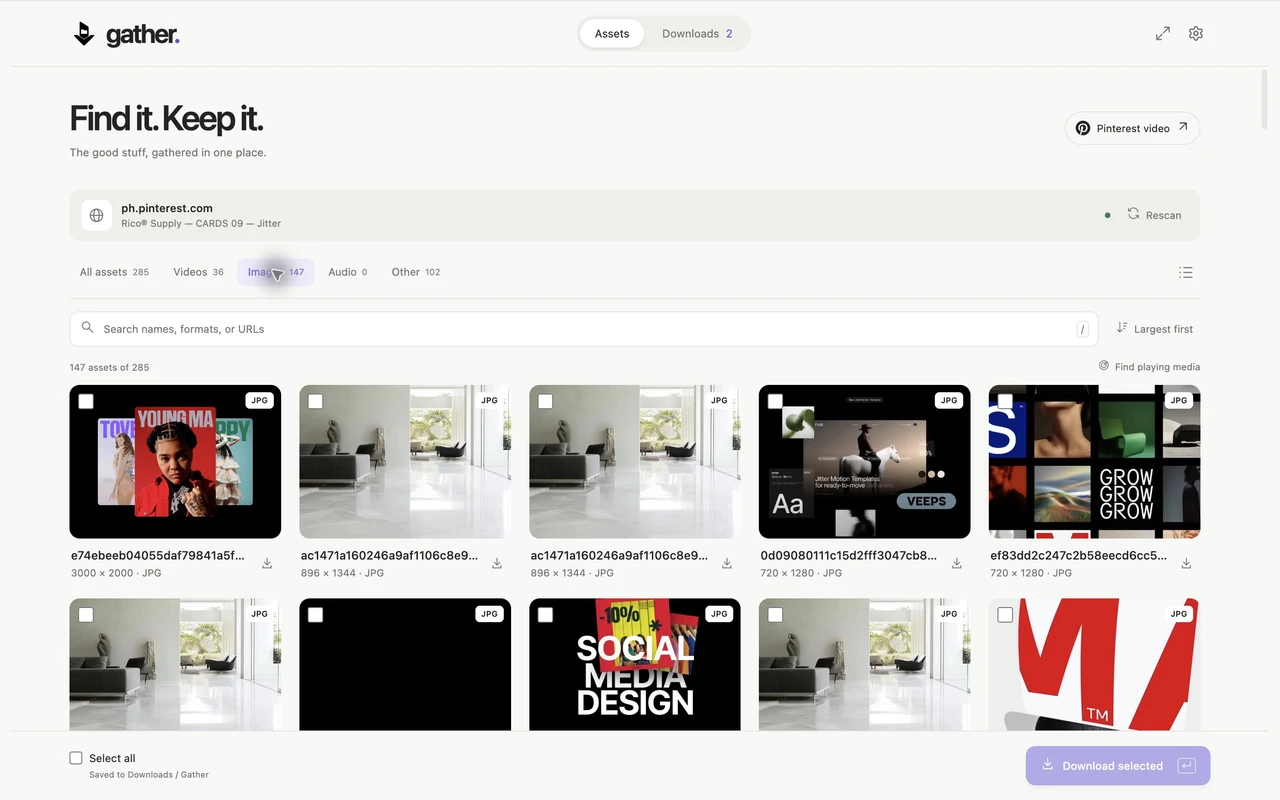Click the slash shortcut key in search box
The image size is (1280, 800).
1082,329
